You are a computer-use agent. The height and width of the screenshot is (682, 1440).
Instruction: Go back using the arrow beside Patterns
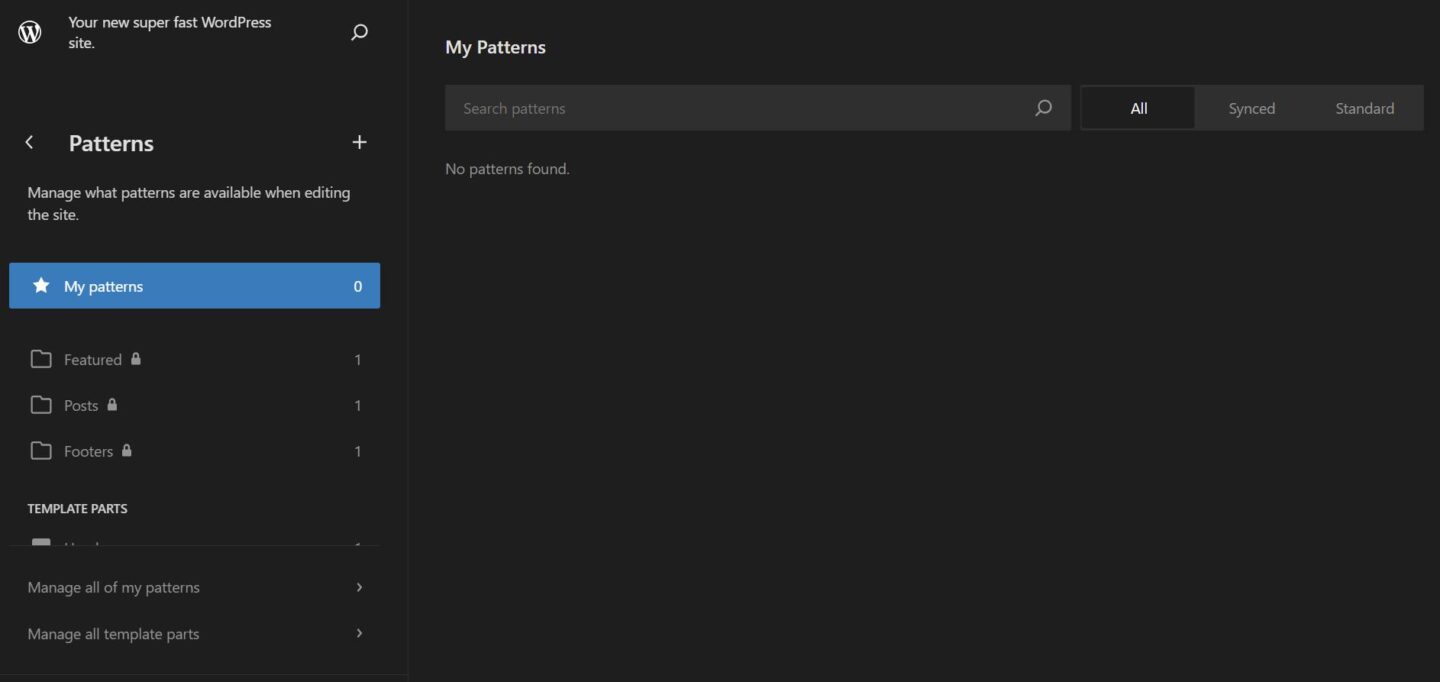[30, 142]
